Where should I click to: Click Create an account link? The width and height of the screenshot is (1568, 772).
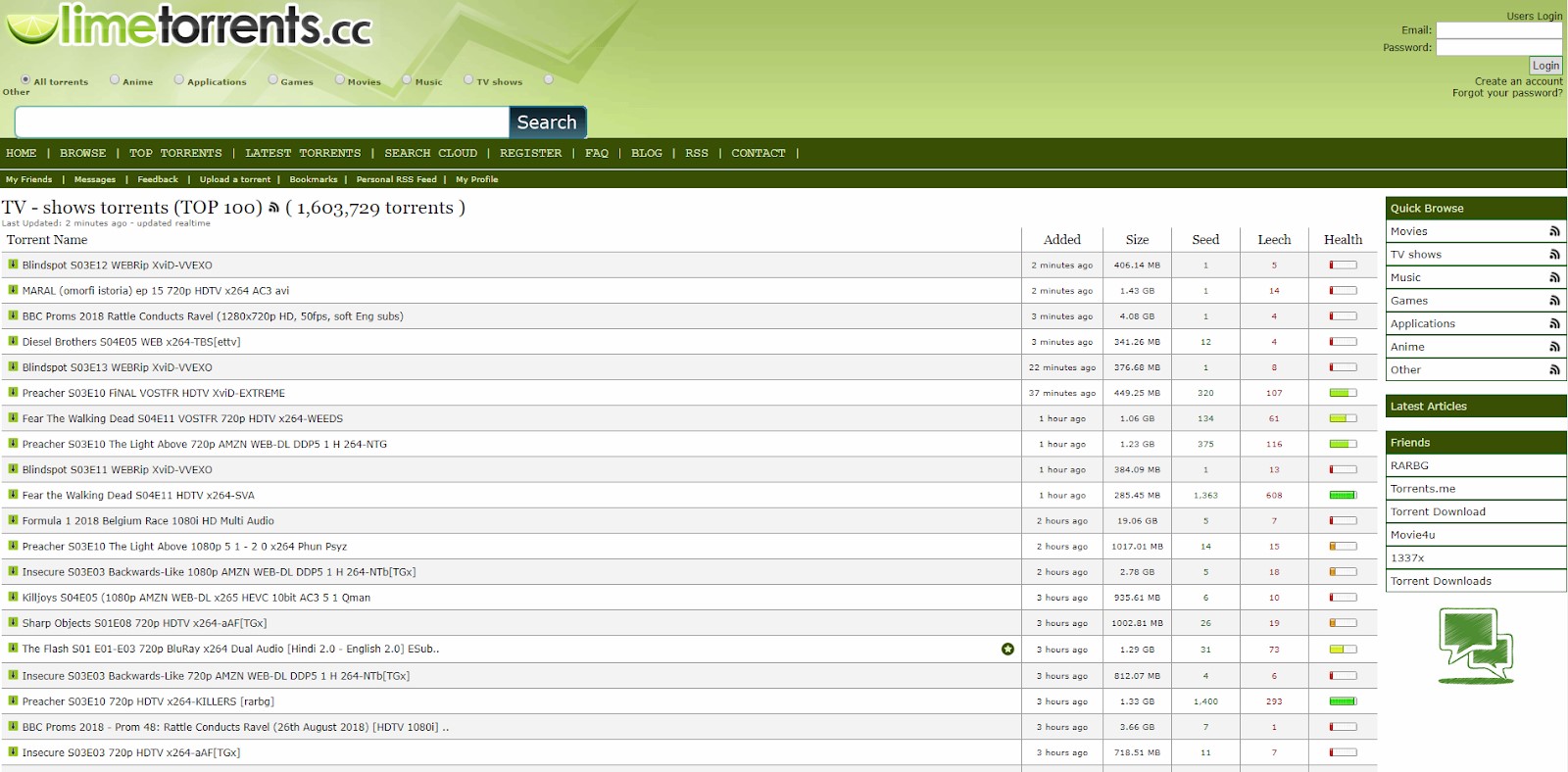[1518, 81]
